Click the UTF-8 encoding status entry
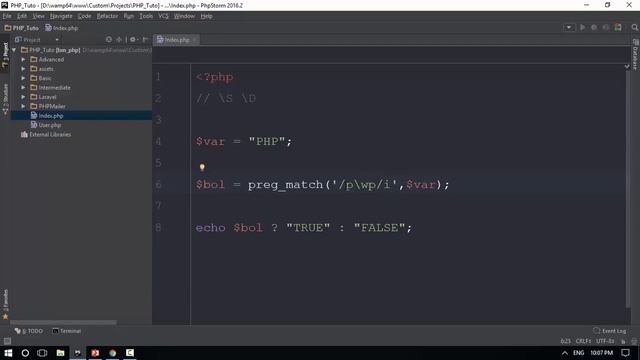 point(605,341)
